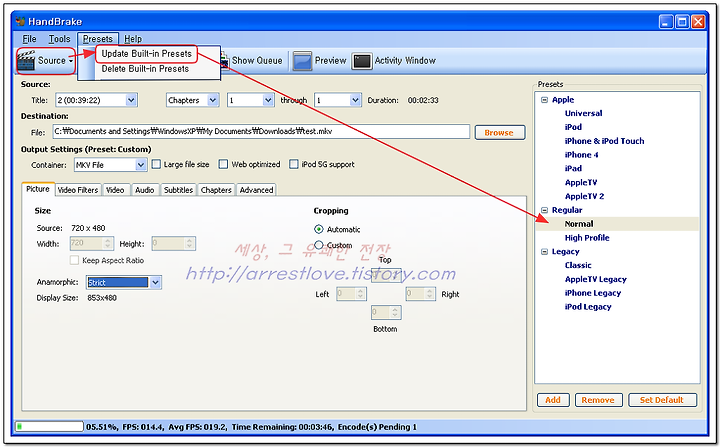Image resolution: width=720 pixels, height=447 pixels.
Task: Open the Help menu
Action: pyautogui.click(x=133, y=39)
